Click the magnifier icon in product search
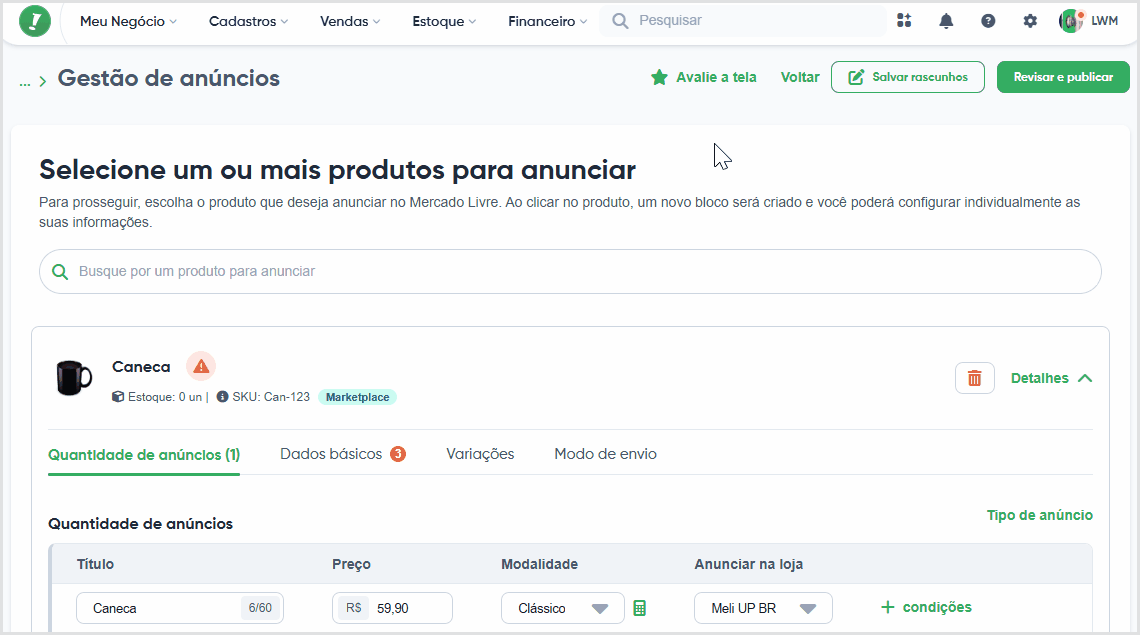 pos(60,271)
